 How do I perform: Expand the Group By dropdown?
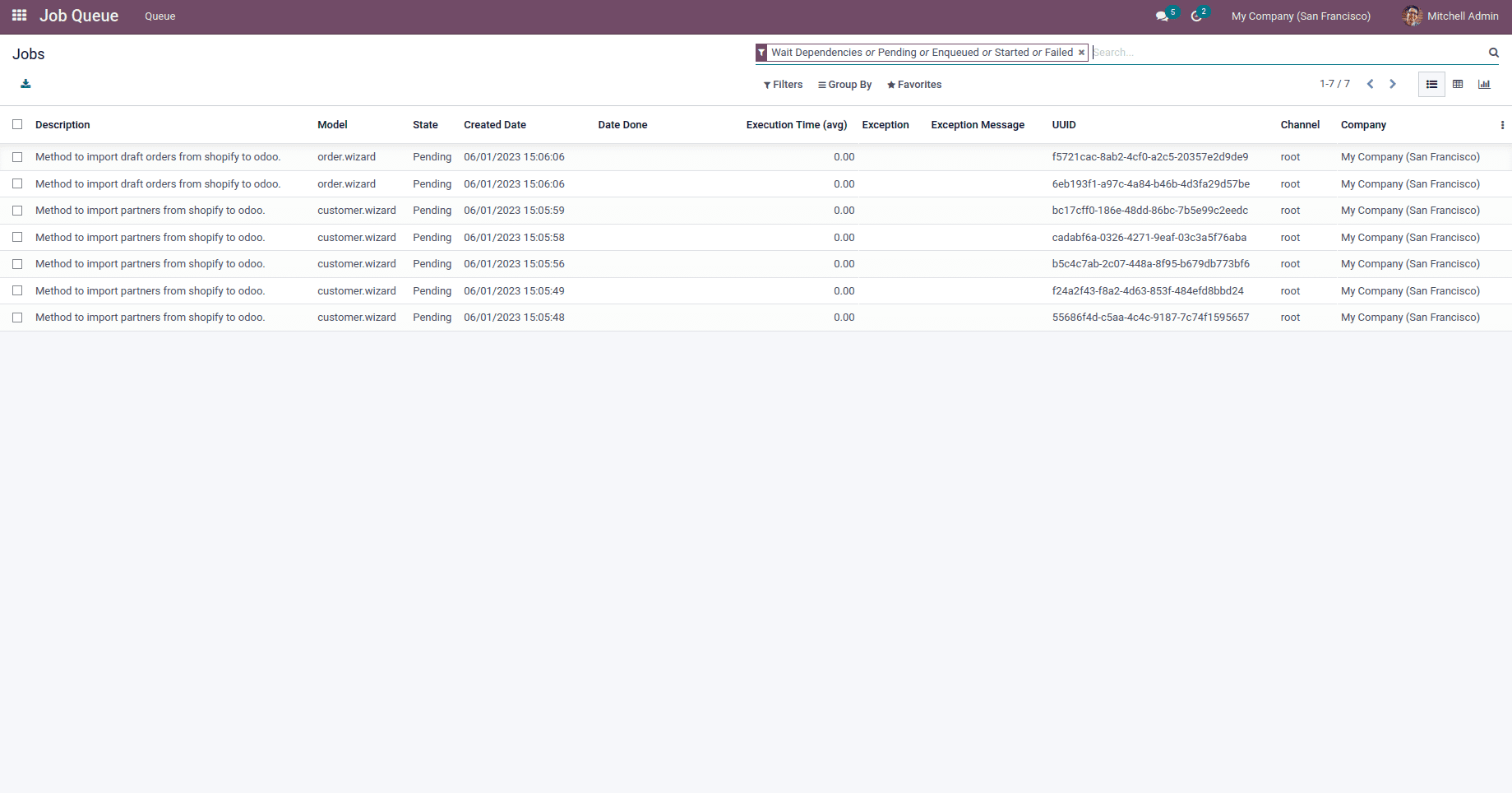tap(844, 85)
